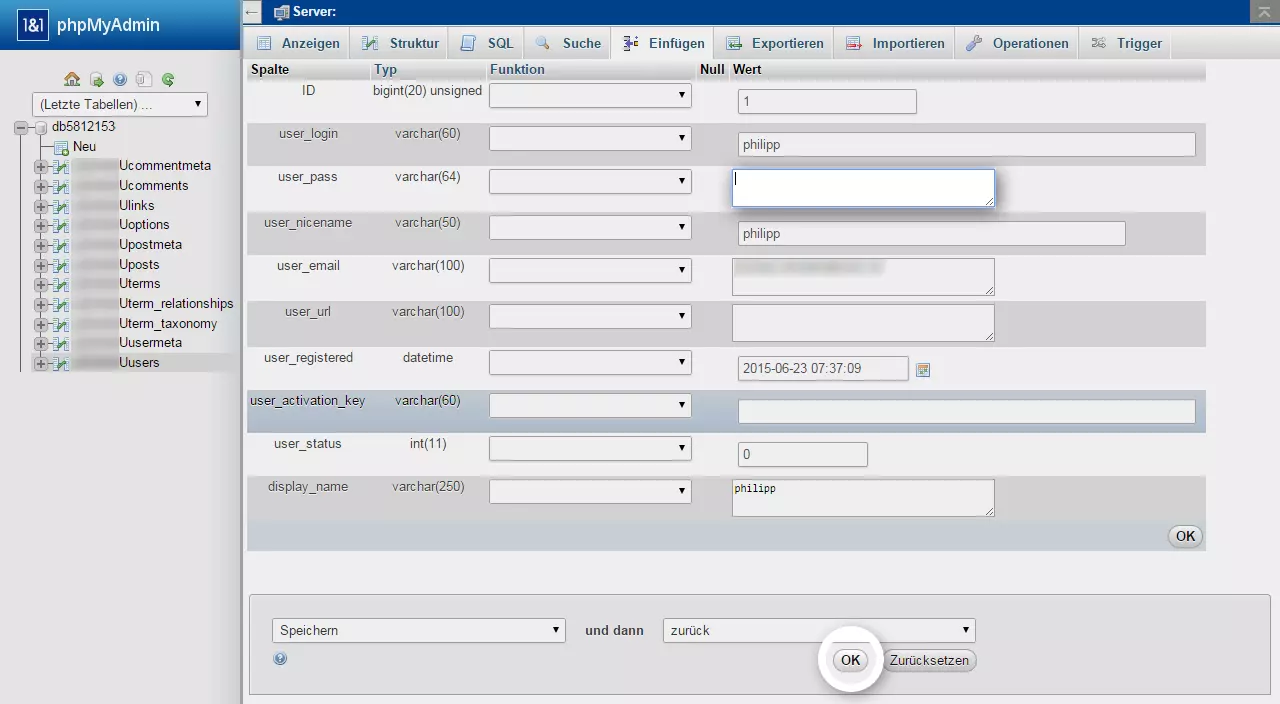Open the Importieren tab
This screenshot has height=704, width=1280.
(895, 43)
